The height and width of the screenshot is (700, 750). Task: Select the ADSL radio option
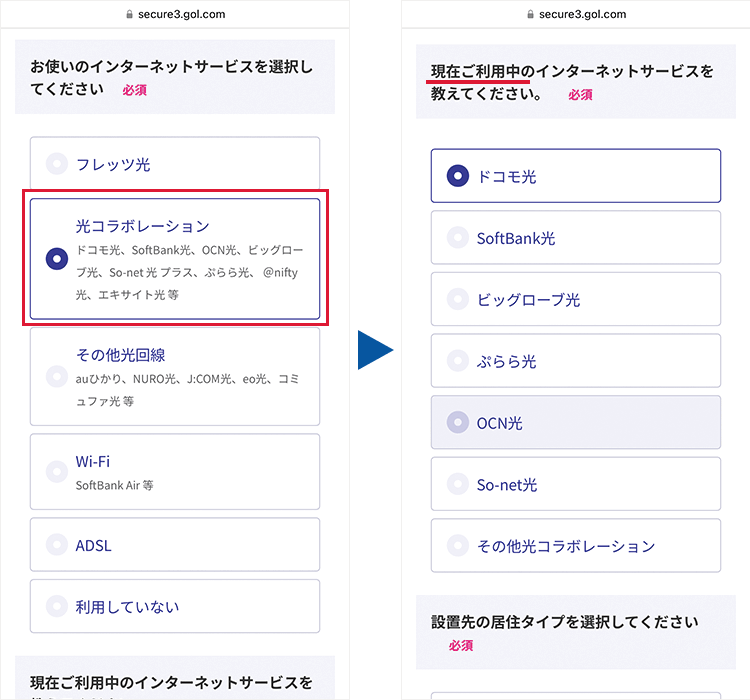pyautogui.click(x=175, y=544)
